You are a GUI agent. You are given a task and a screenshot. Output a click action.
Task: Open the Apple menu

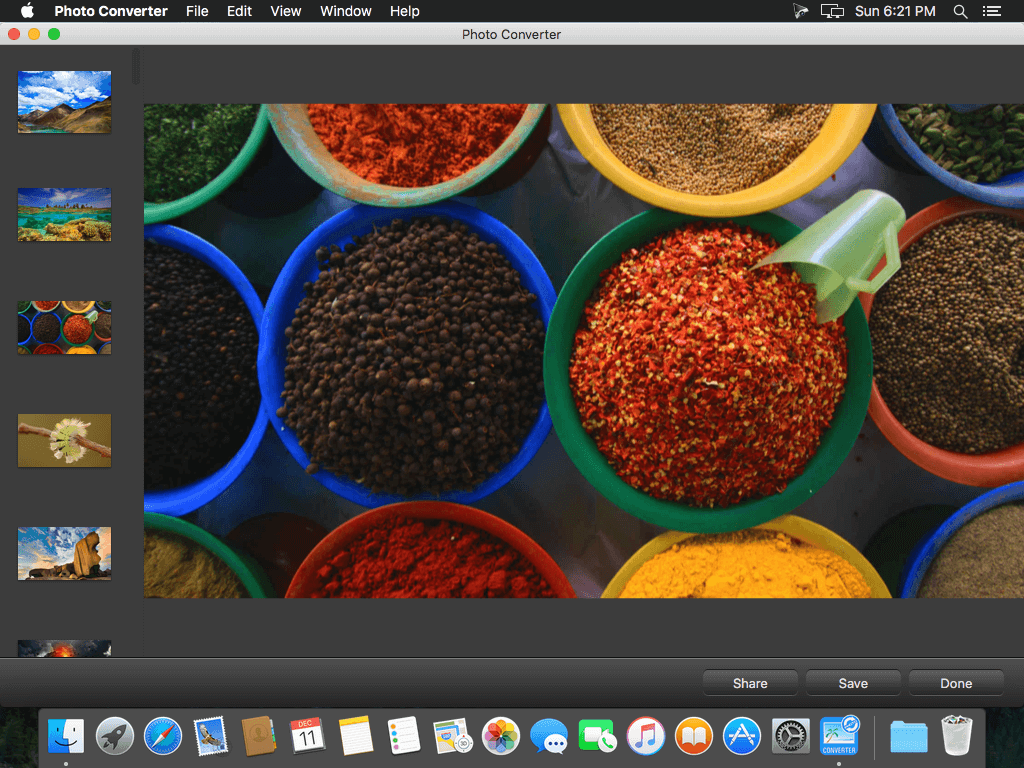pyautogui.click(x=27, y=10)
